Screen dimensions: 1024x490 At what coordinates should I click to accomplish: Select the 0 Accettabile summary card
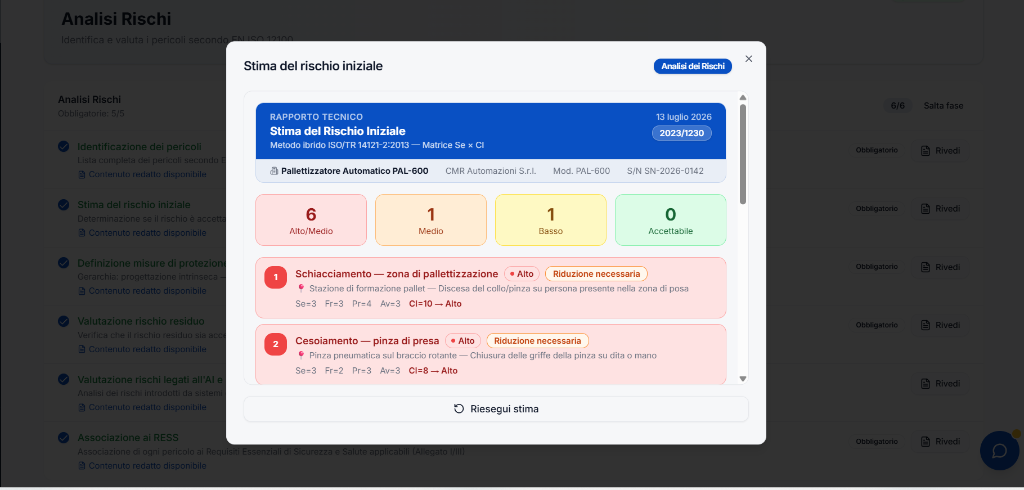coord(671,220)
